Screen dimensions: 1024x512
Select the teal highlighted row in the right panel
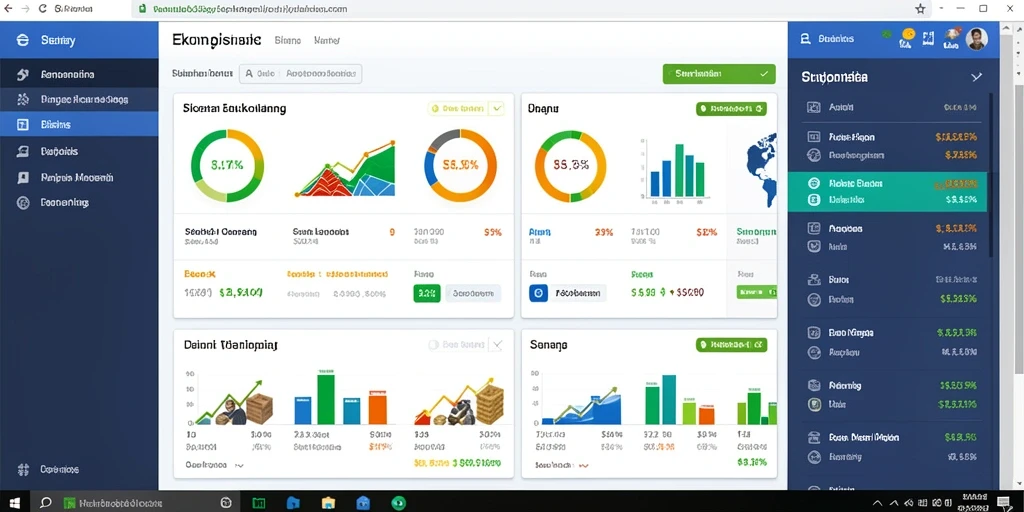pyautogui.click(x=888, y=192)
